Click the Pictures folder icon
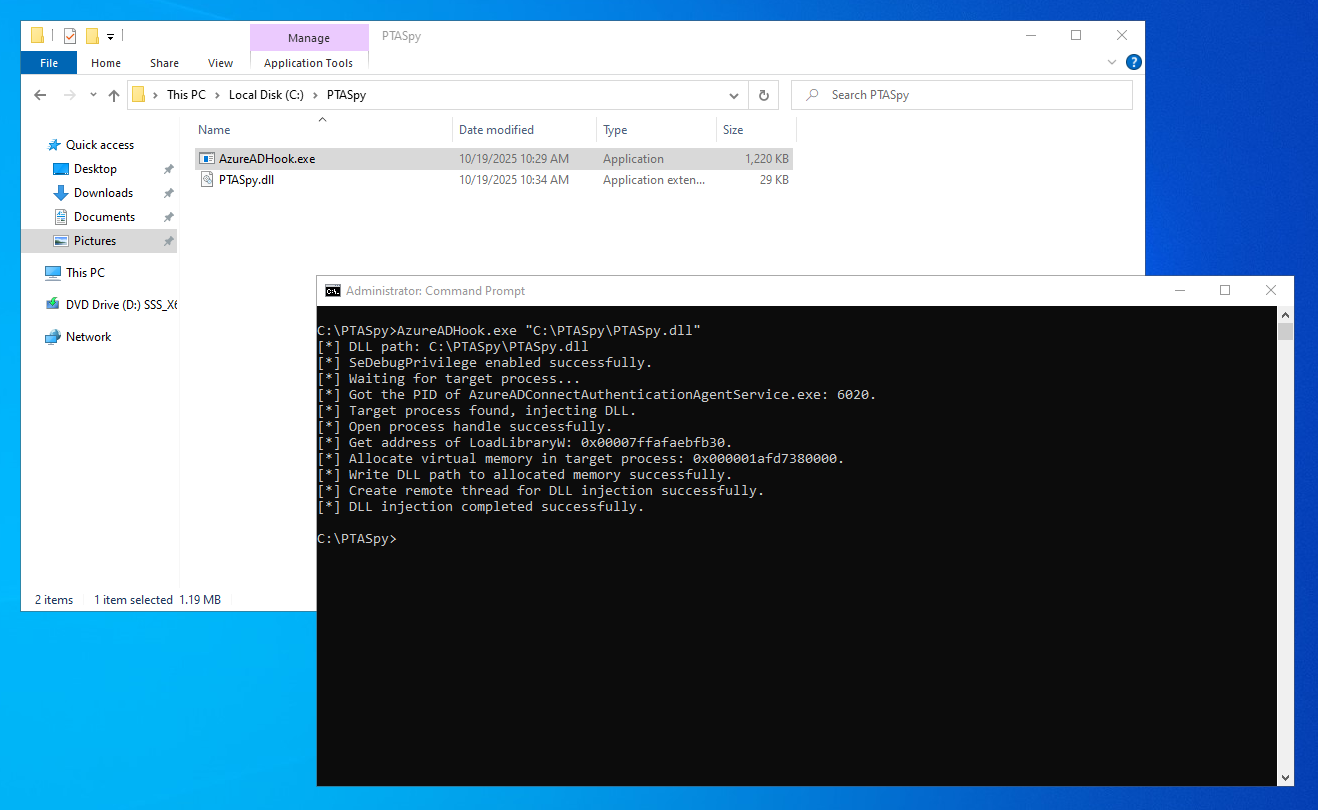The height and width of the screenshot is (810, 1318). pos(61,241)
